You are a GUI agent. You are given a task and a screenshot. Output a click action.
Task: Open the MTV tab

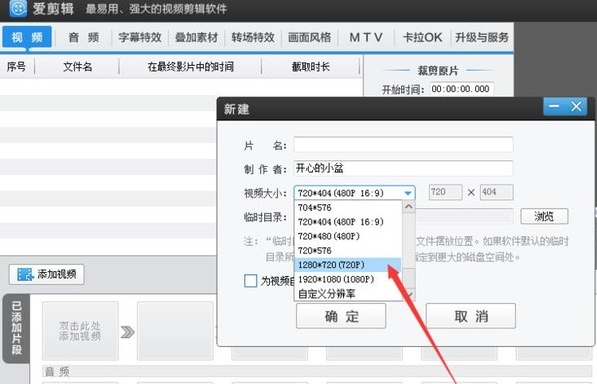[366, 37]
